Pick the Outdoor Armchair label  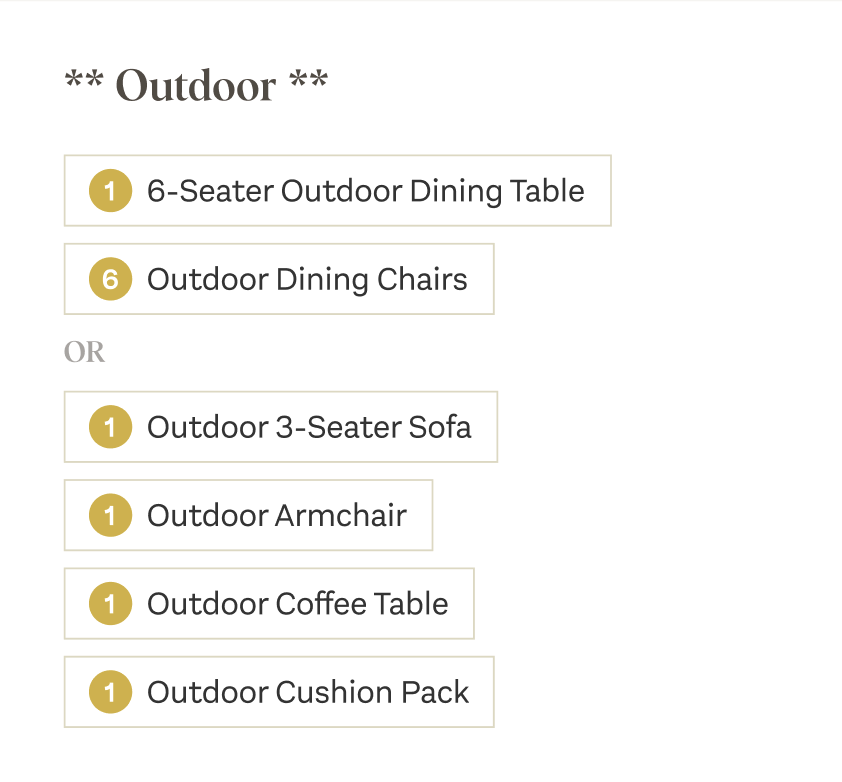tap(277, 515)
